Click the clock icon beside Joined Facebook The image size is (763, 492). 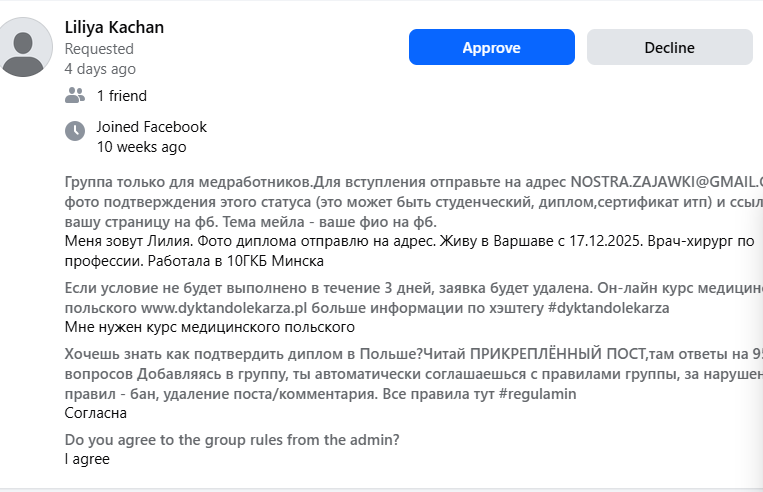[74, 131]
